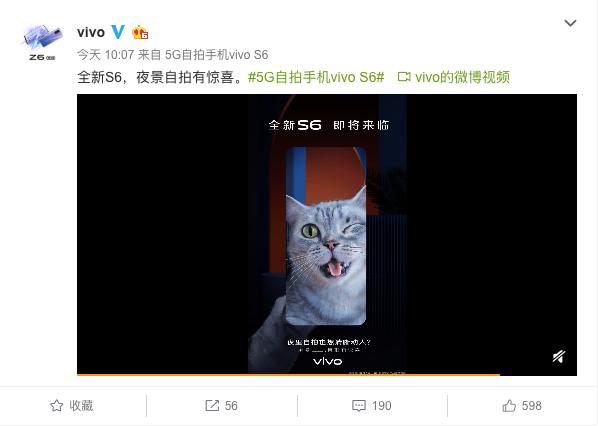Expand the post options chevron menu
The height and width of the screenshot is (426, 598).
pyautogui.click(x=570, y=23)
